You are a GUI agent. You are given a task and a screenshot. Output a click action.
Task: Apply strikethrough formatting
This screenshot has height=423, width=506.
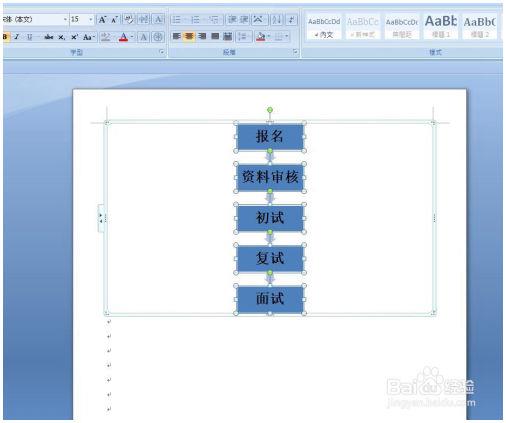pos(49,37)
